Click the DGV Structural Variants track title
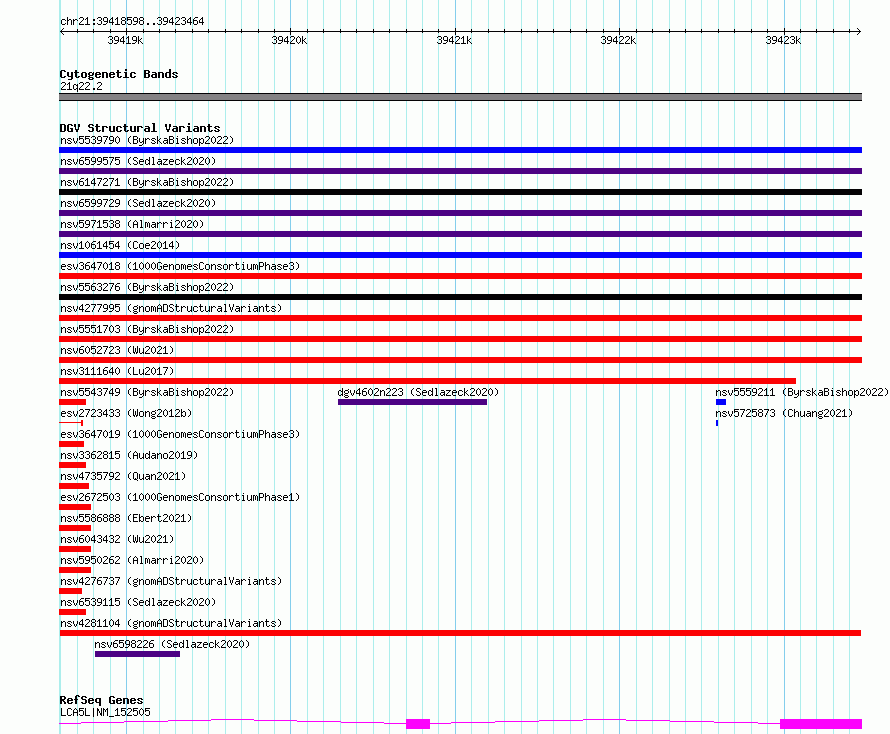Screen dimensions: 890x734 (x=140, y=128)
